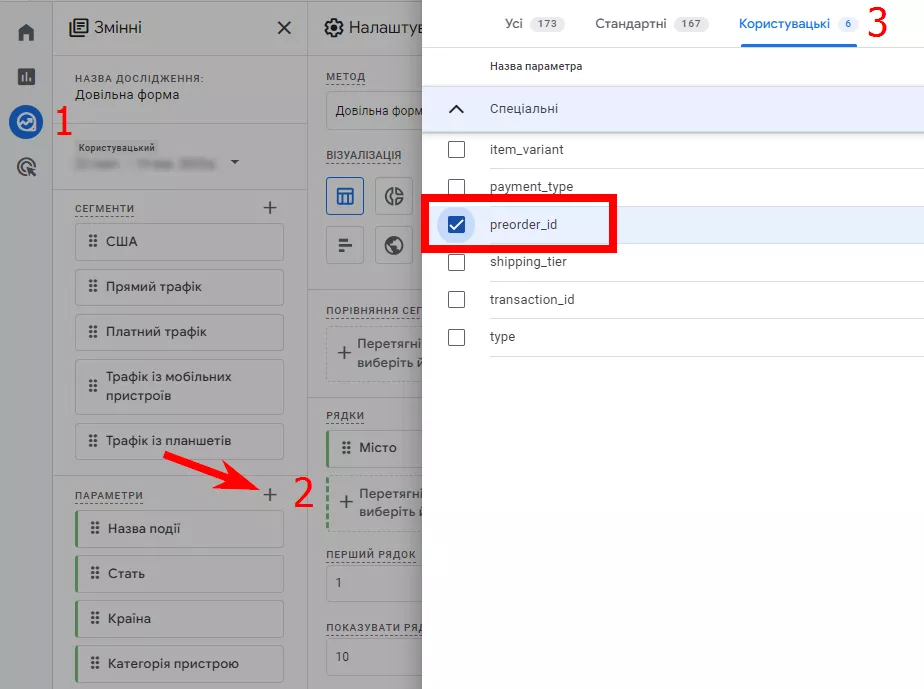
Task: Add a new parameter with plus icon
Action: [270, 495]
